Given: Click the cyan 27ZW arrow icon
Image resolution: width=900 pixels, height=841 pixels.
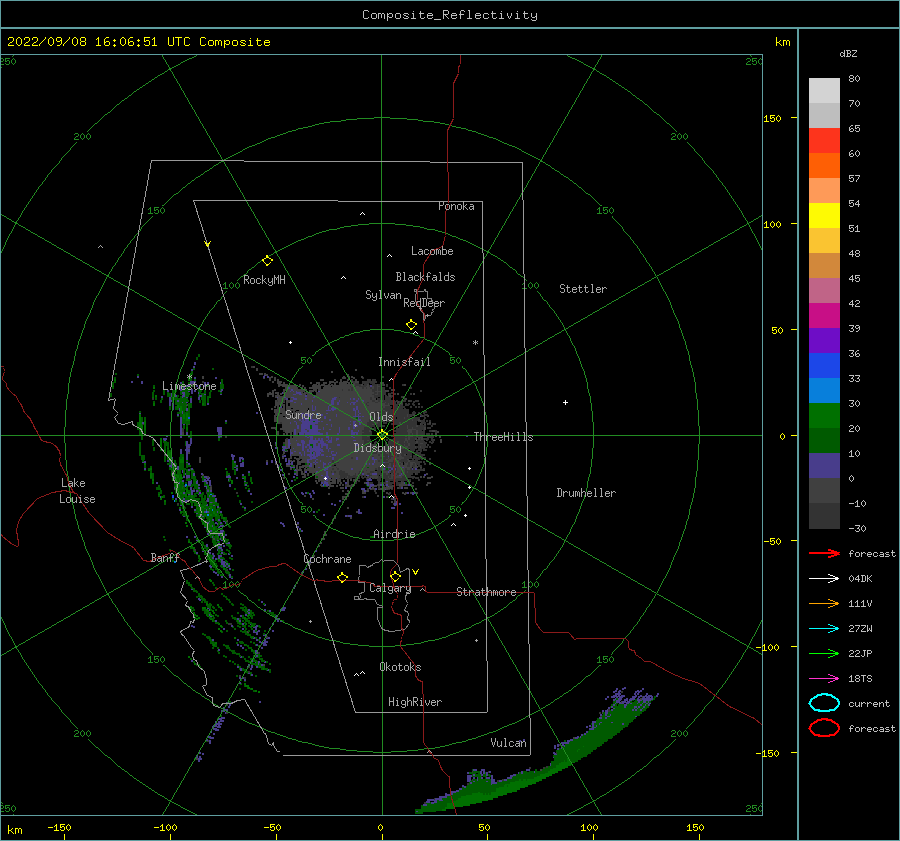Looking at the screenshot, I should coord(824,629).
